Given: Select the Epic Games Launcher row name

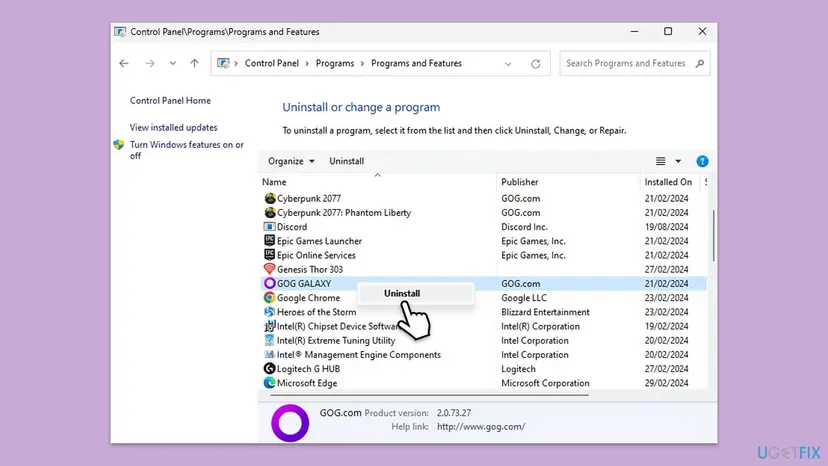Looking at the screenshot, I should (x=319, y=241).
